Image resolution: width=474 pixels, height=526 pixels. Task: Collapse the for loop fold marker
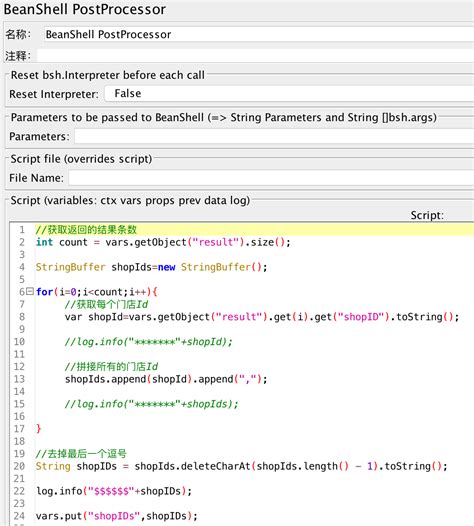(x=30, y=291)
